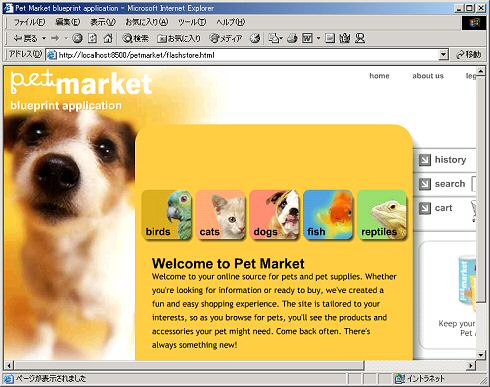Screen dimensions: 490x387
Task: Select the birds category thumbnail
Action: (x=167, y=215)
